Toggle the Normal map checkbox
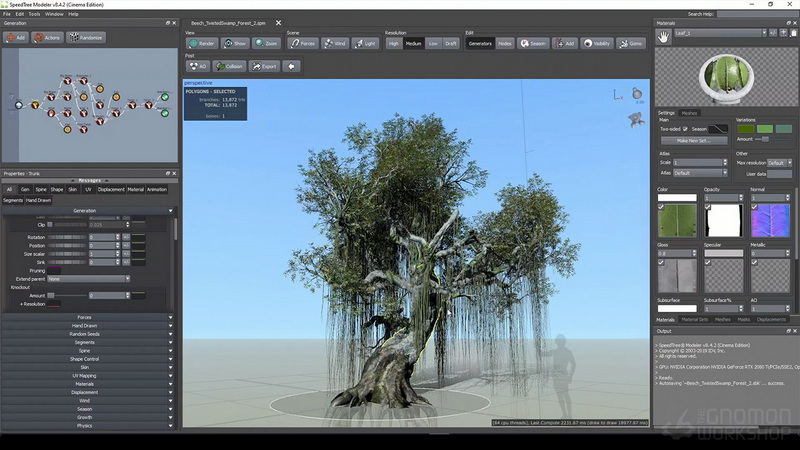Image resolution: width=800 pixels, height=450 pixels. 755,207
